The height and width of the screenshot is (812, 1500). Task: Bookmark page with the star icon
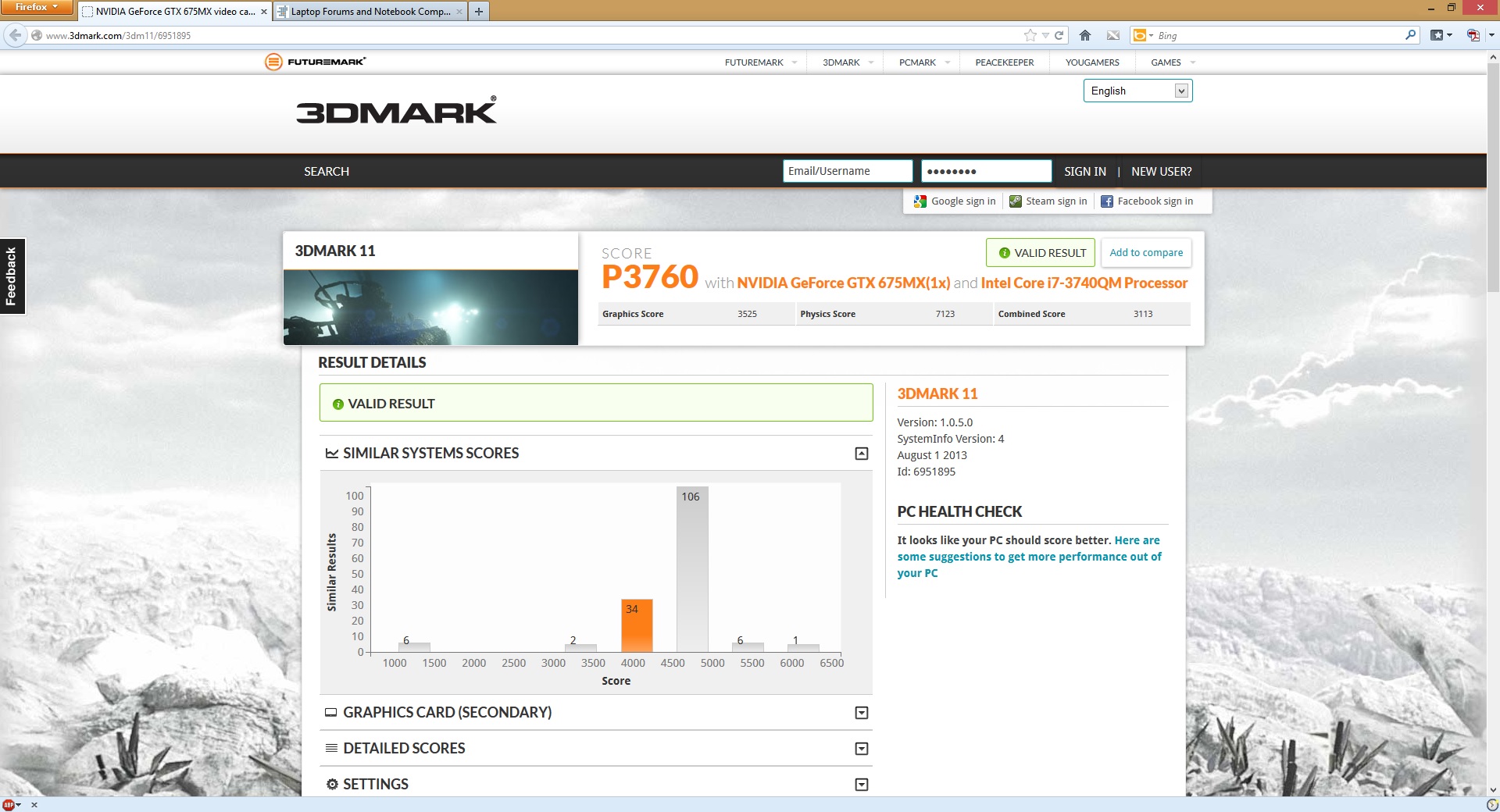pyautogui.click(x=1030, y=35)
